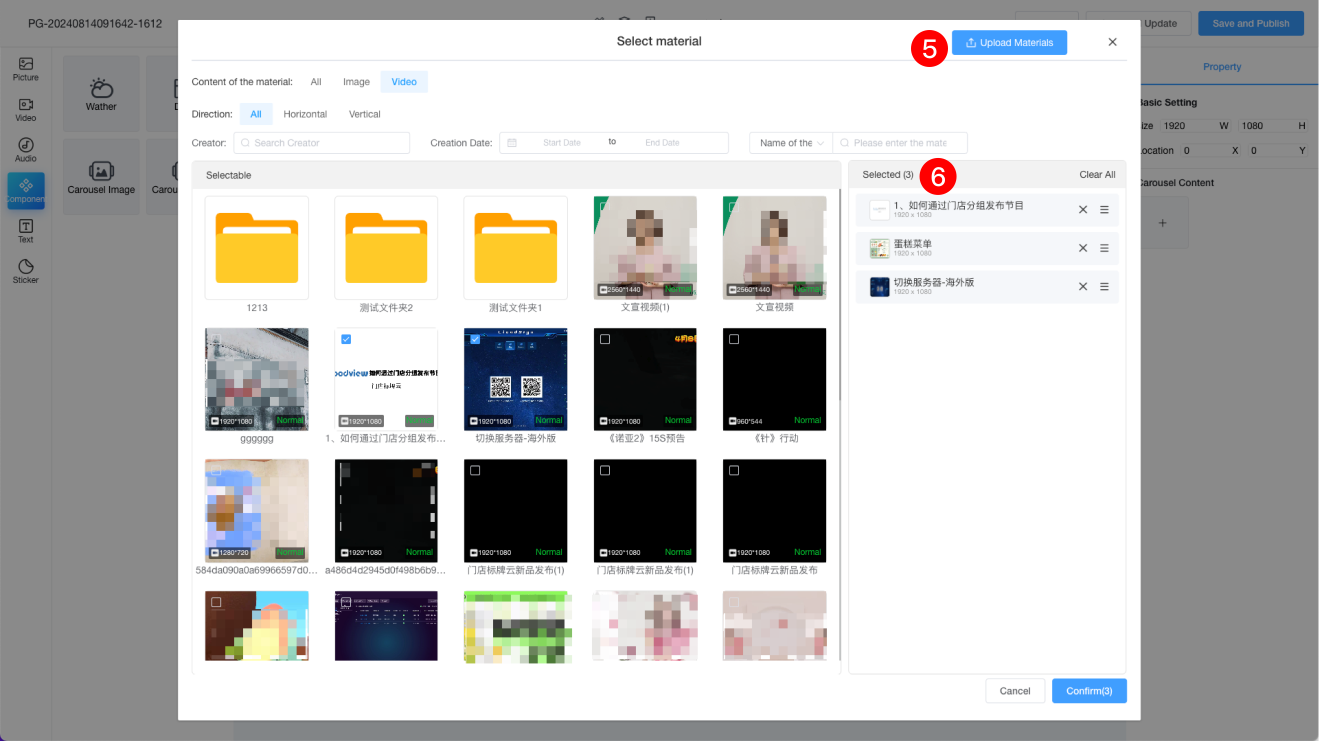The width and height of the screenshot is (1319, 741).
Task: Remove 1、如何通过门店分组发布节目 from selected list
Action: pos(1083,209)
